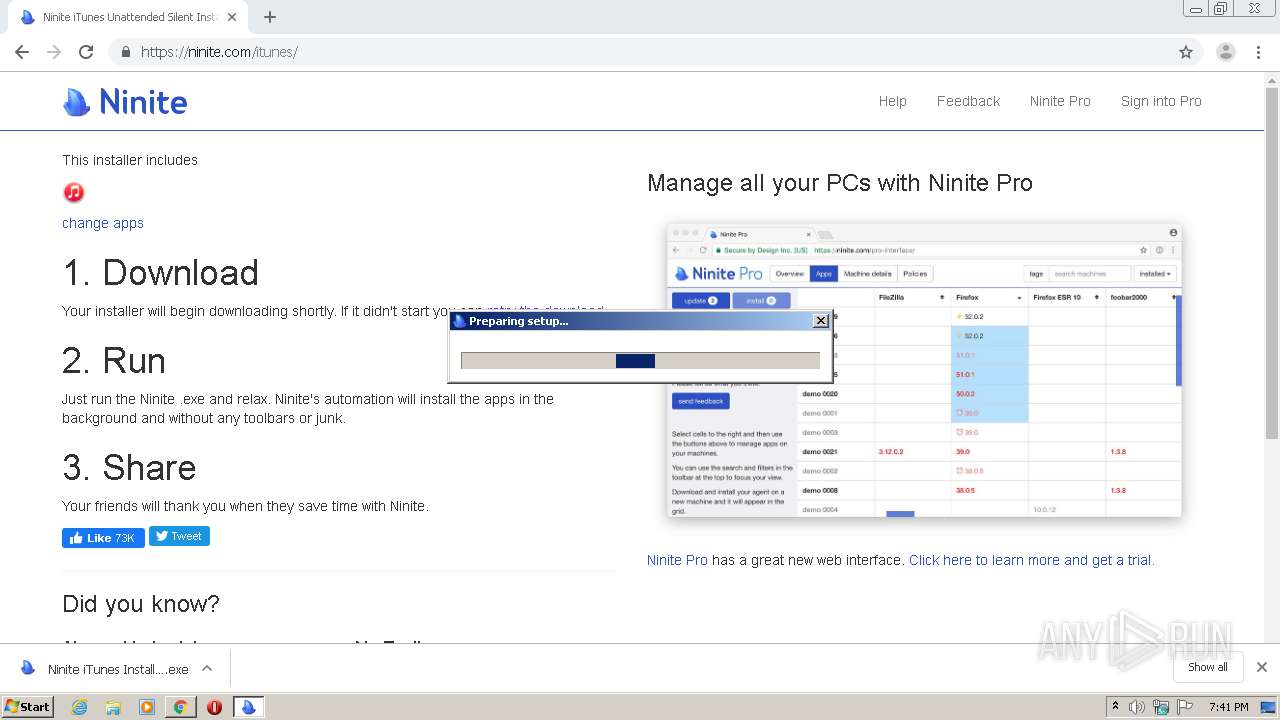Image resolution: width=1280 pixels, height=720 pixels.
Task: Click the learn more and get a trial link
Action: pyautogui.click(x=1032, y=560)
